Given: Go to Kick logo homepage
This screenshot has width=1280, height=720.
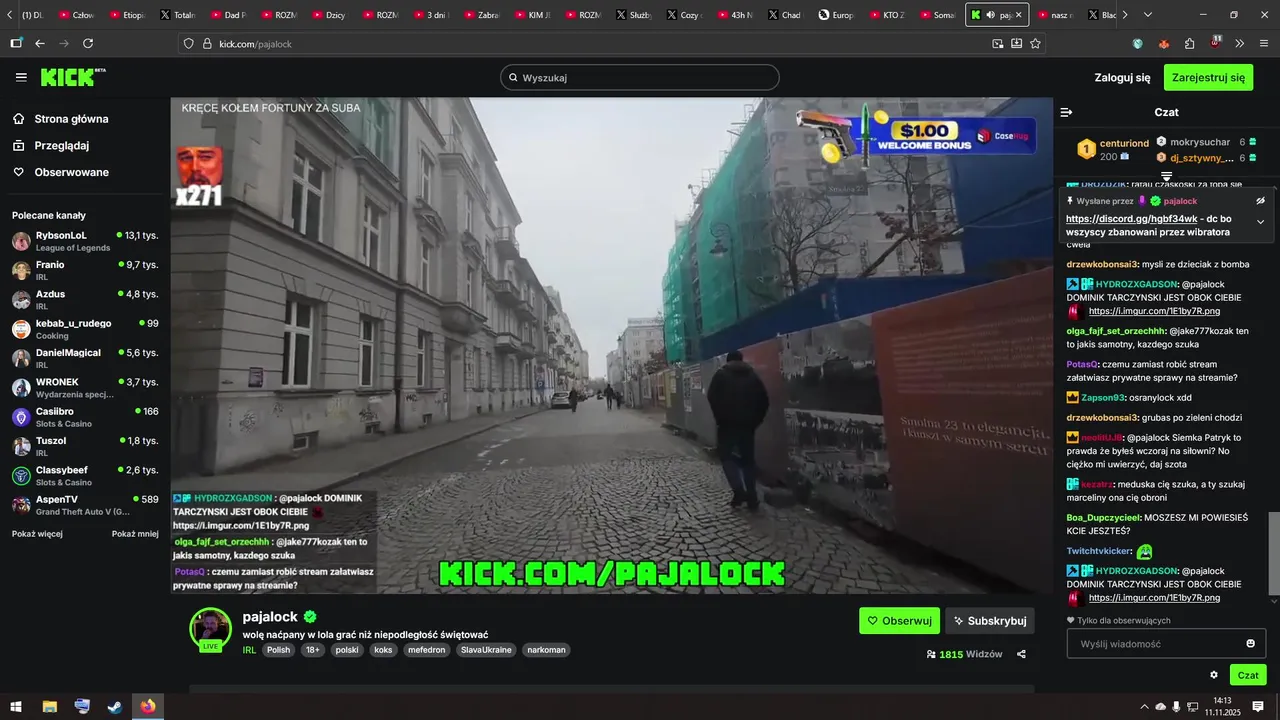Looking at the screenshot, I should point(73,77).
